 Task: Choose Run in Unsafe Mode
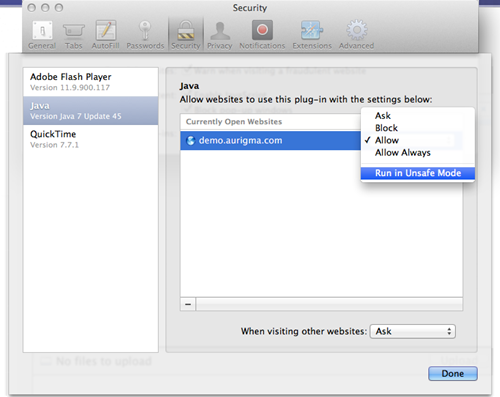(418, 173)
